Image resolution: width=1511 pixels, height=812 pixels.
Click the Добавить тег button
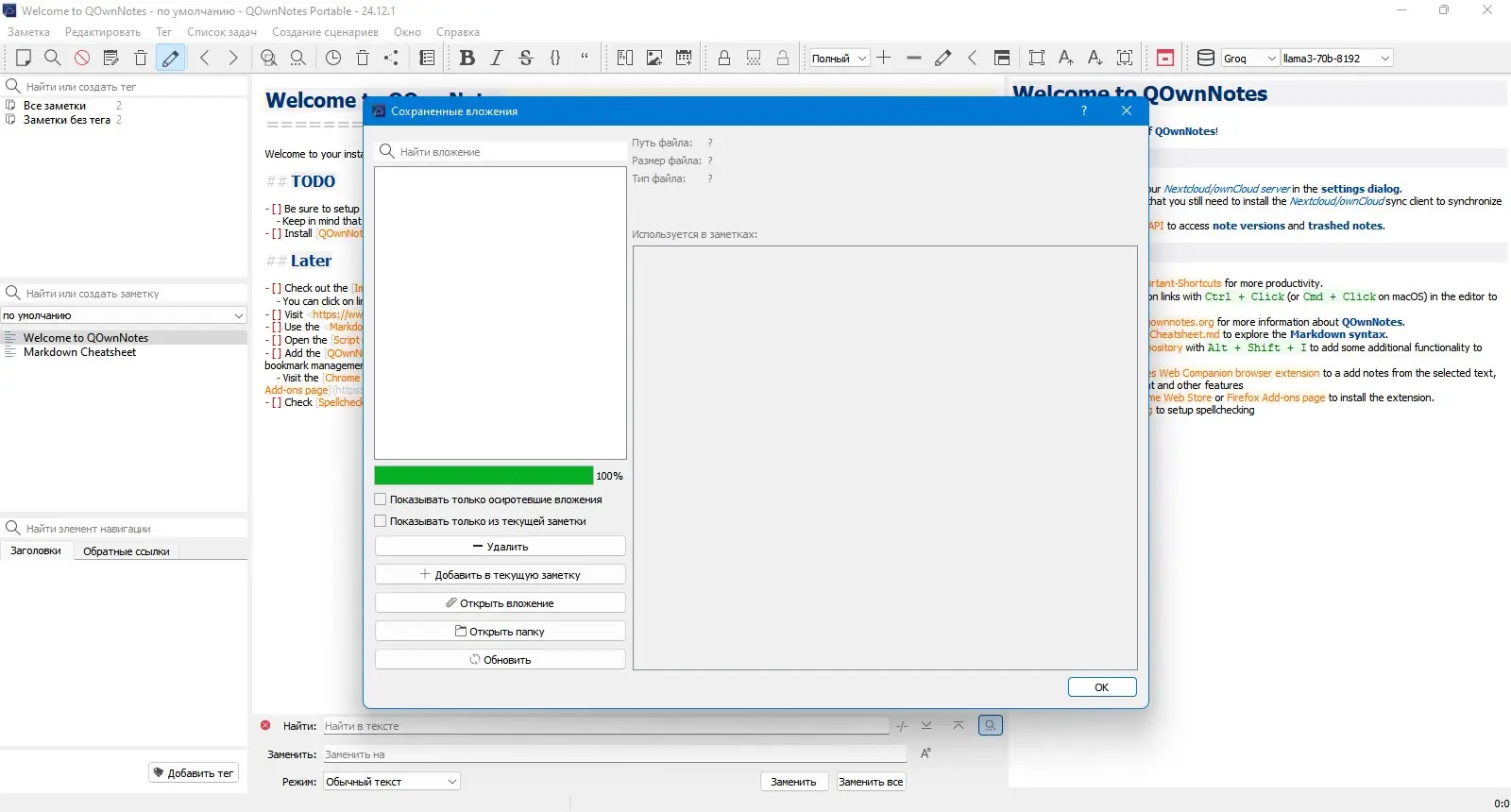click(194, 773)
